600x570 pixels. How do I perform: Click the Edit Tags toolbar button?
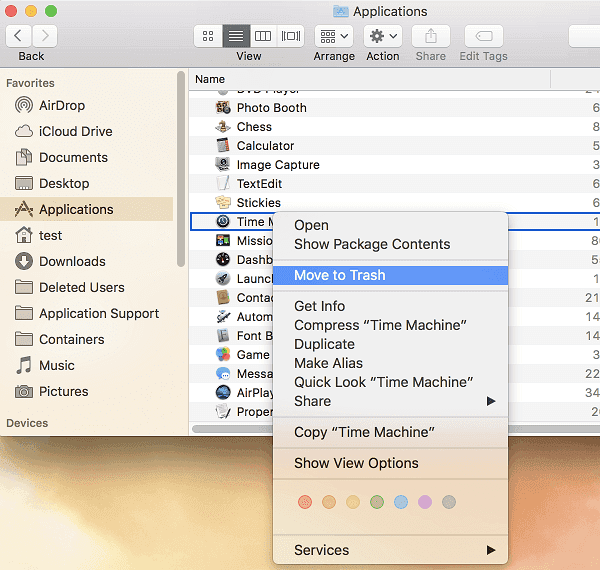pyautogui.click(x=484, y=36)
